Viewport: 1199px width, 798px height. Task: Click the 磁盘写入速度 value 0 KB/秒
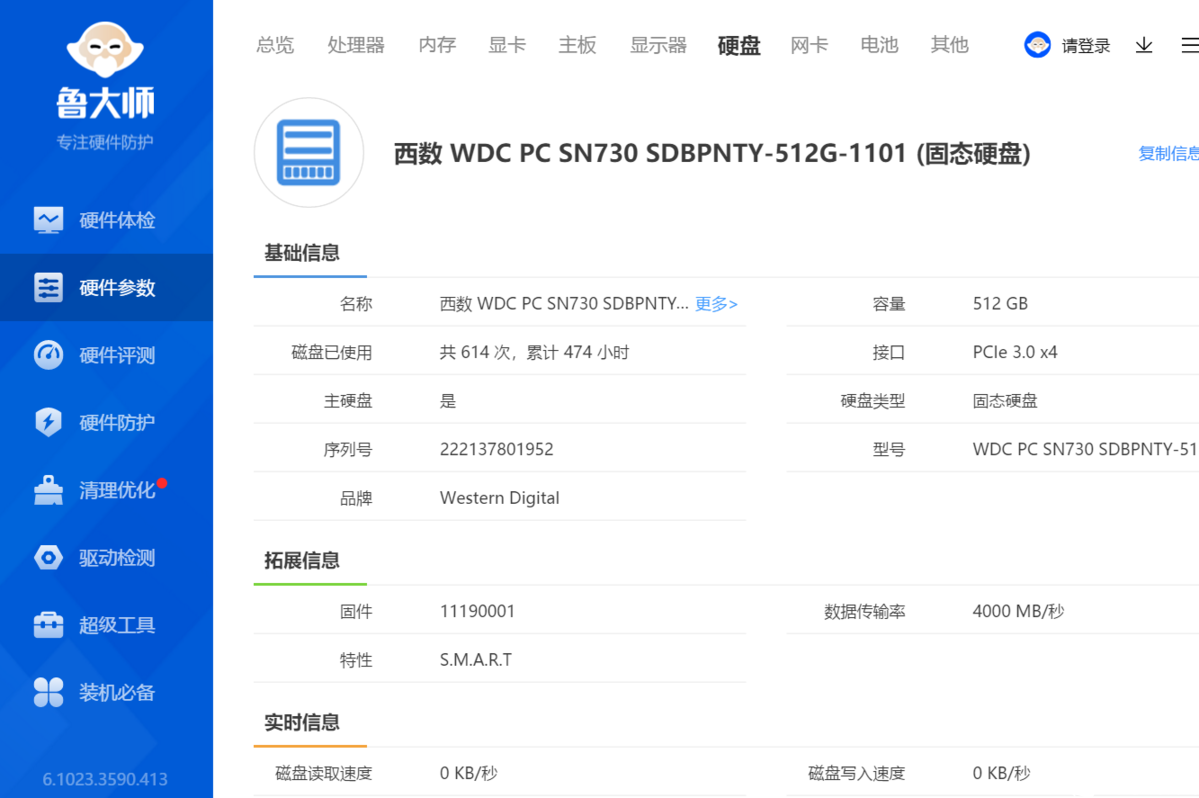tap(1001, 774)
